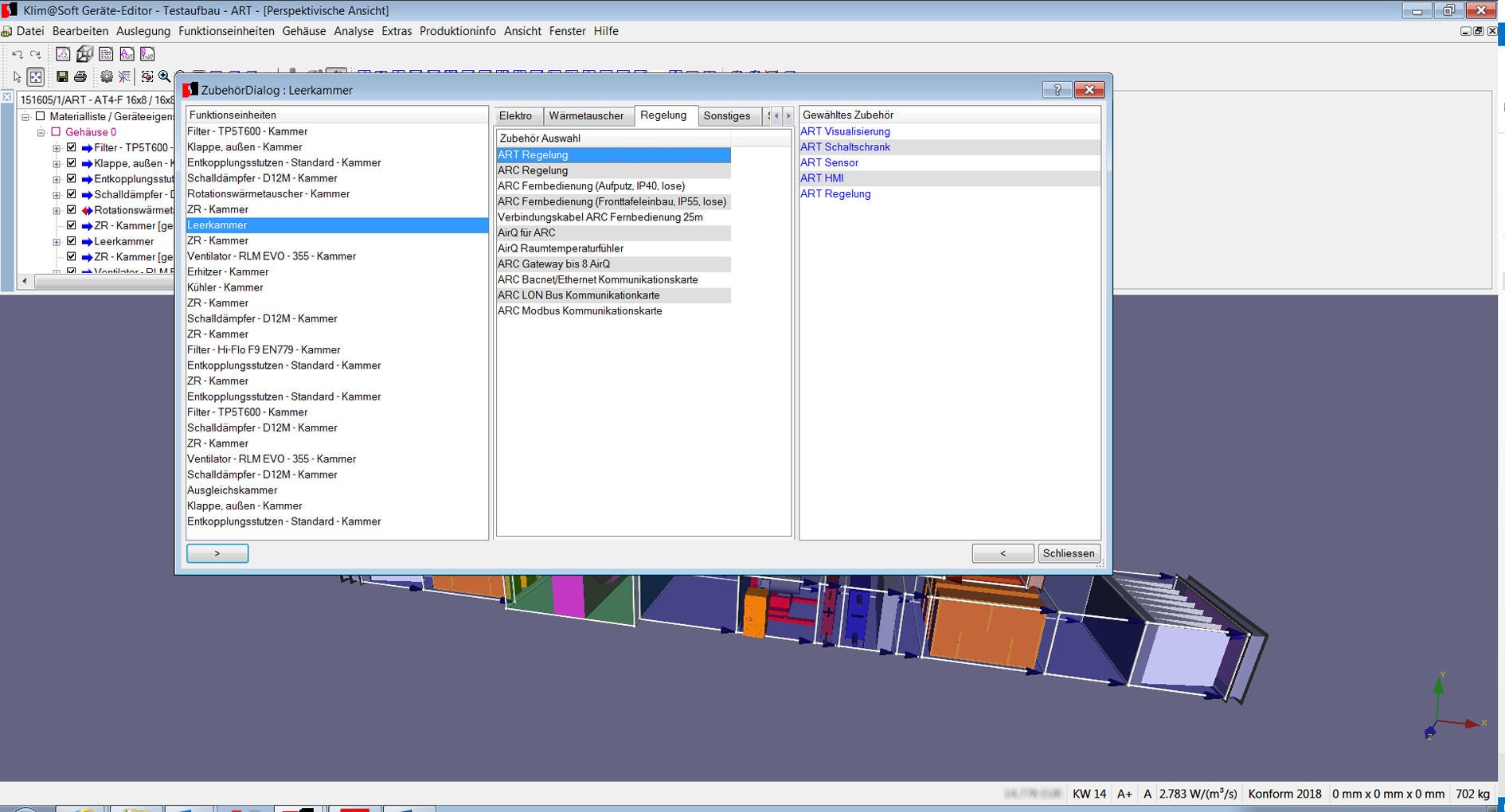This screenshot has width=1505, height=812.
Task: Uncheck the Leerkammer checkbox in tree
Action: tap(72, 241)
